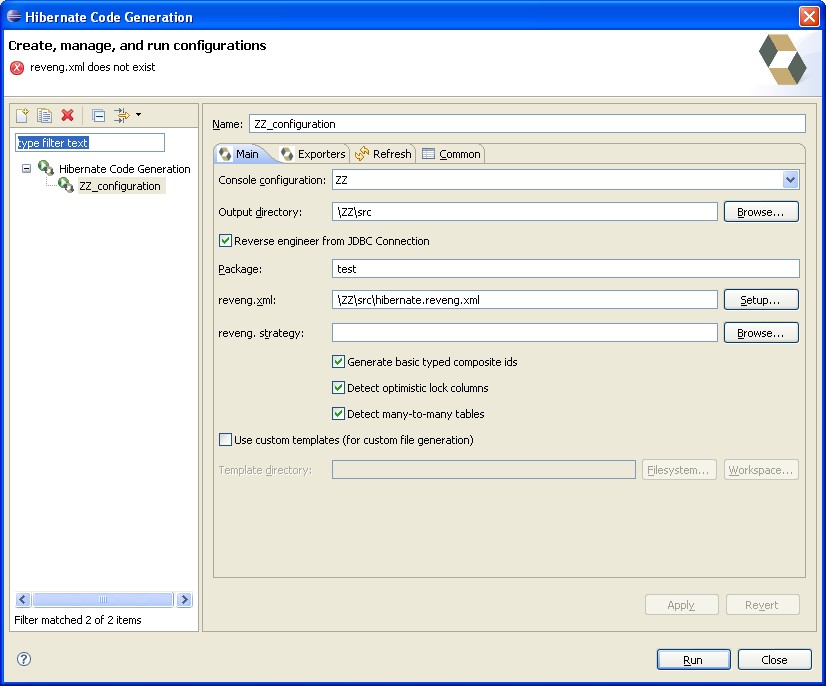Browse for the Output directory

tap(761, 212)
